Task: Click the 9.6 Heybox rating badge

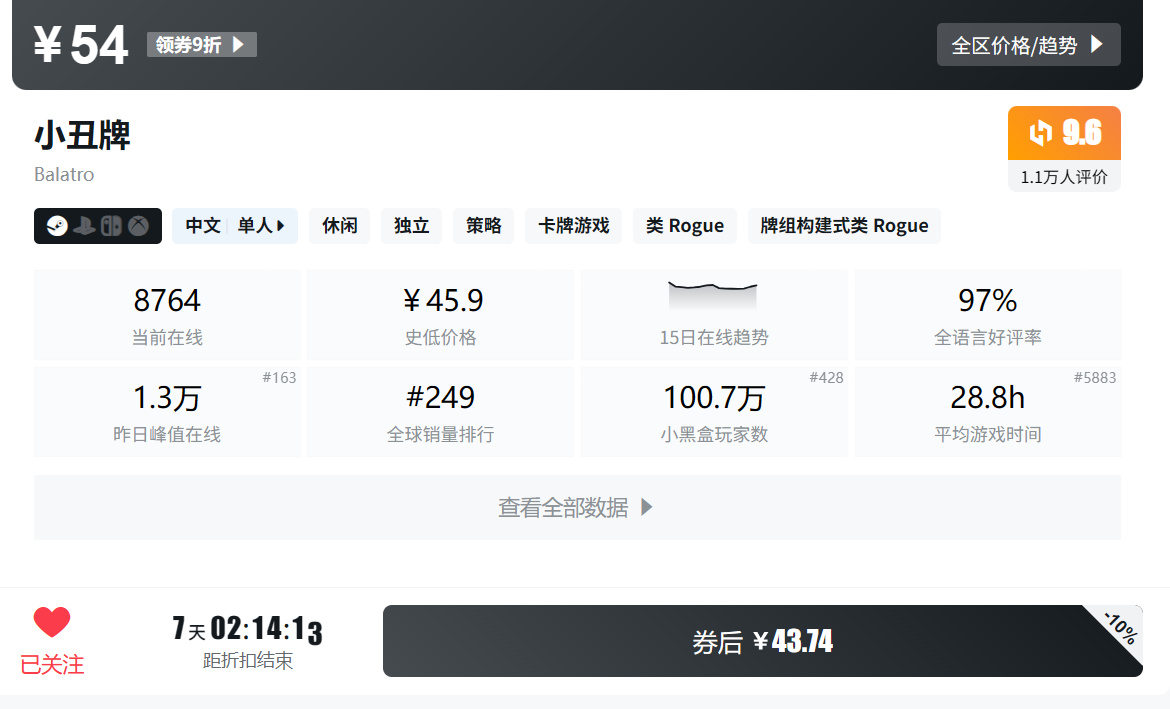Action: coord(1064,133)
